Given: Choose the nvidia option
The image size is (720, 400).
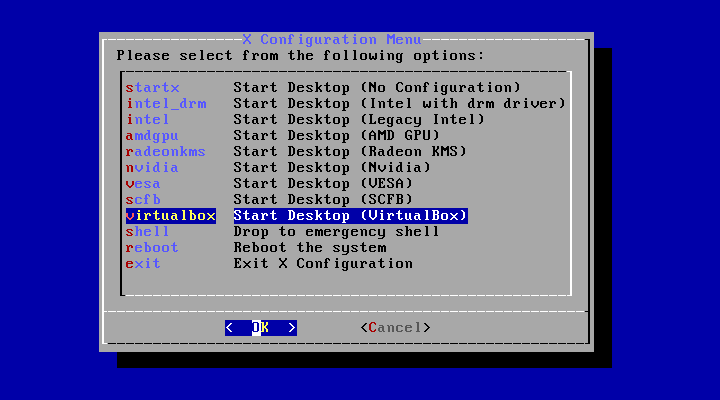Looking at the screenshot, I should (152, 168).
